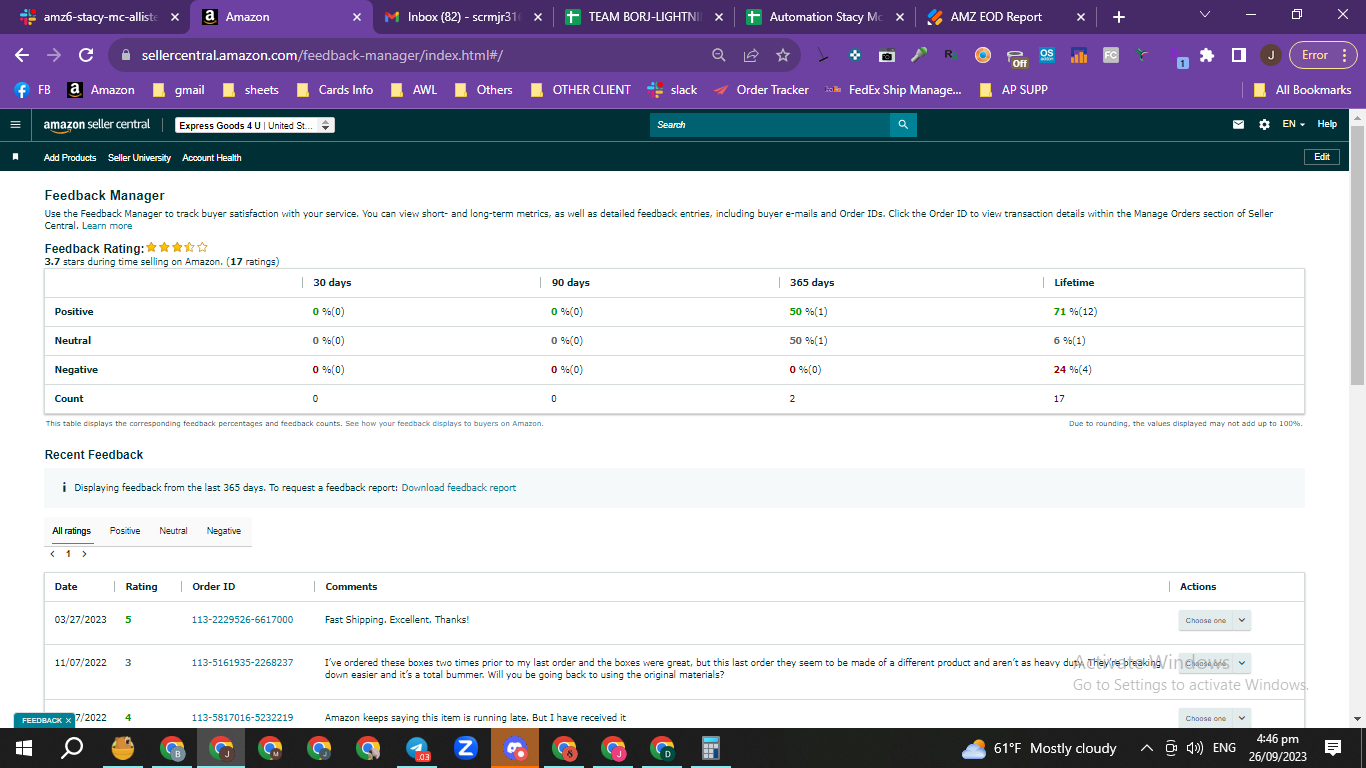Open the Cards Info bookmark folder
This screenshot has height=768, width=1366.
(335, 90)
